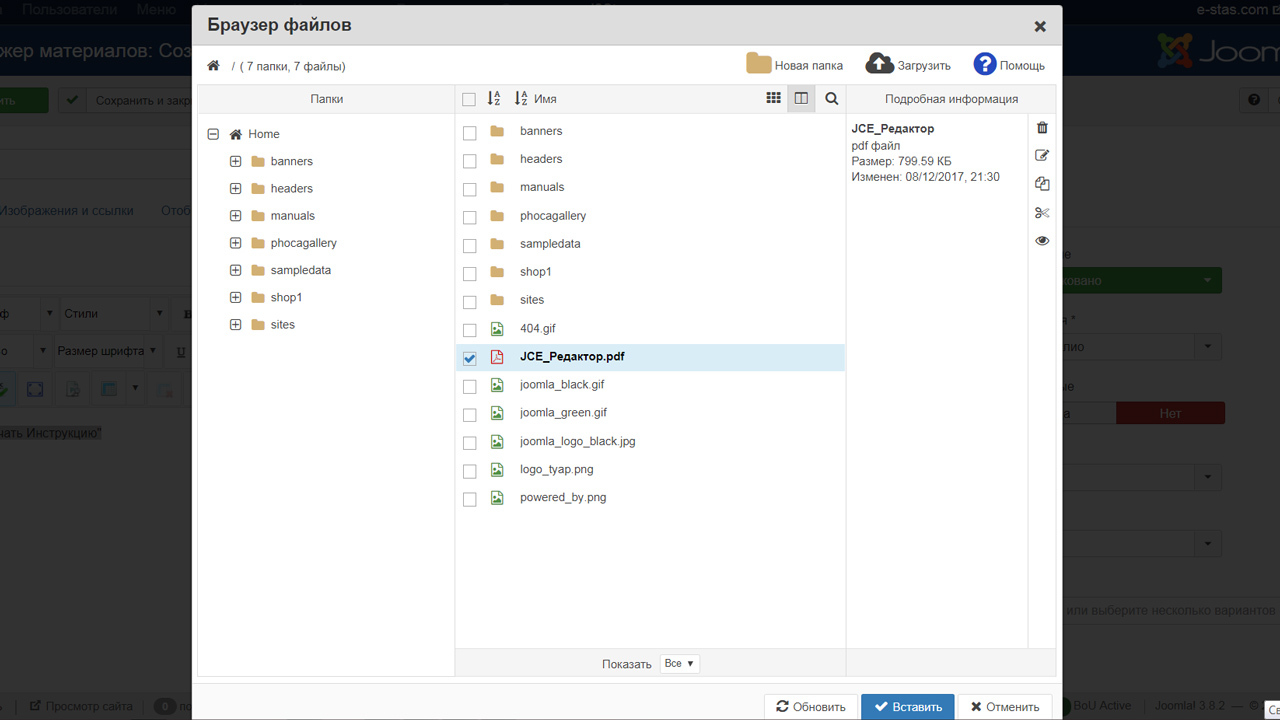The height and width of the screenshot is (720, 1280).
Task: Preview file with the eye icon
Action: (x=1042, y=241)
